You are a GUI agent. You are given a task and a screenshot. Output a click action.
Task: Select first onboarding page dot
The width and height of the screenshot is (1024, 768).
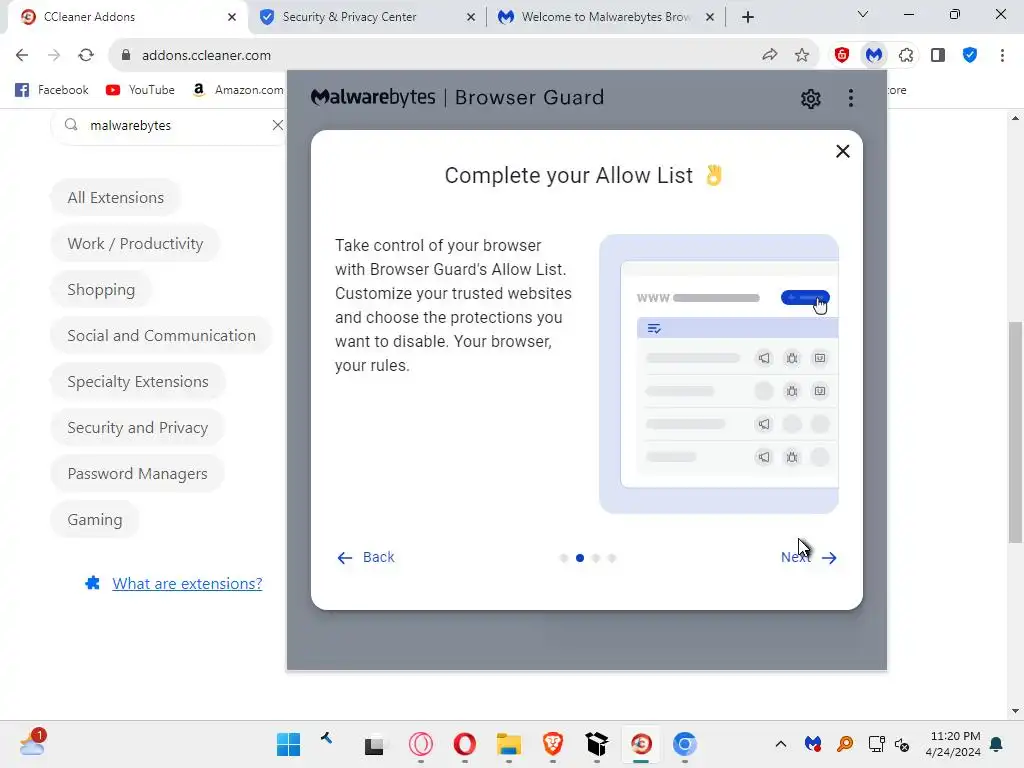[564, 558]
